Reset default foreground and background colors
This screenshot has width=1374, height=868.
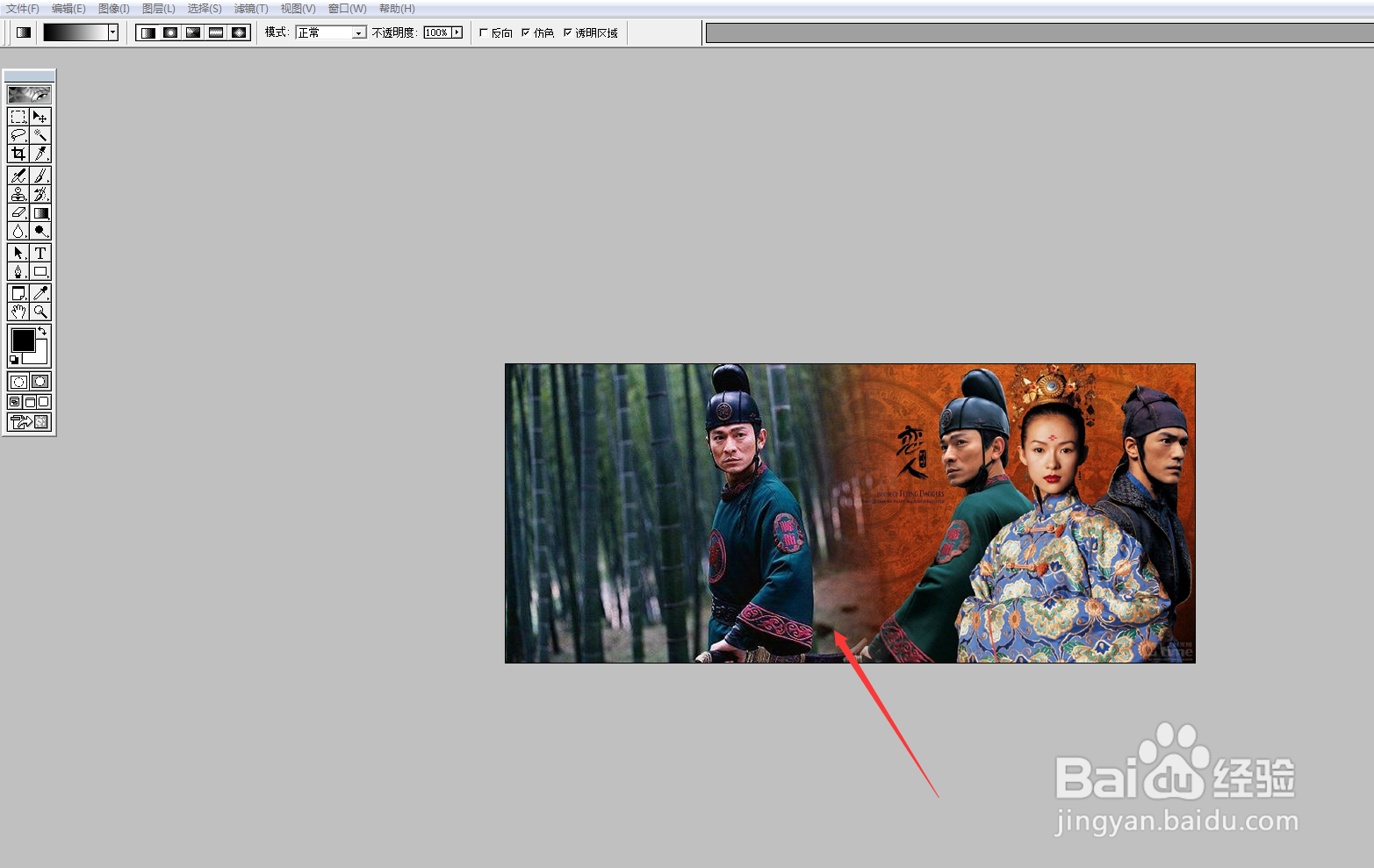(x=14, y=359)
